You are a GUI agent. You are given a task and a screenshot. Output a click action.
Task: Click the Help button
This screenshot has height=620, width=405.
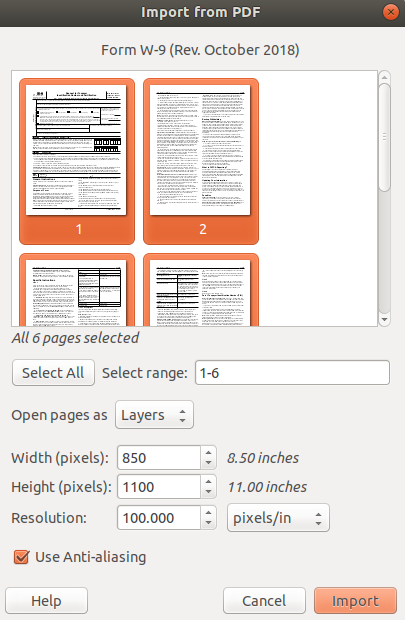coord(46,601)
